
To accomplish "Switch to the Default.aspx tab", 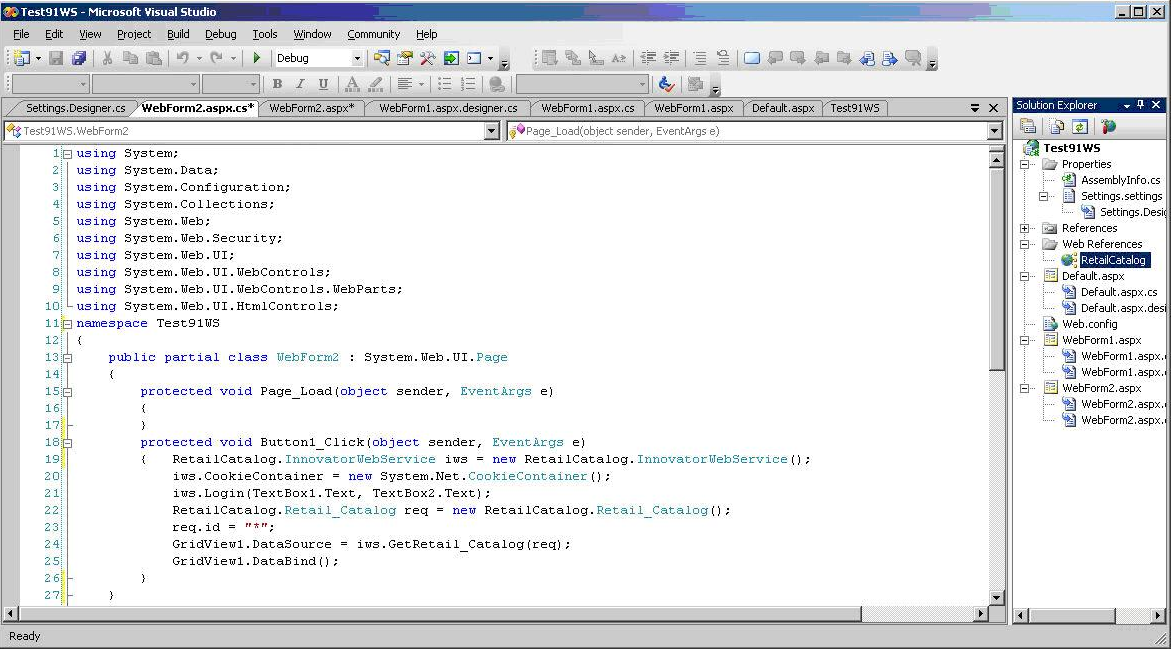I will [x=783, y=108].
